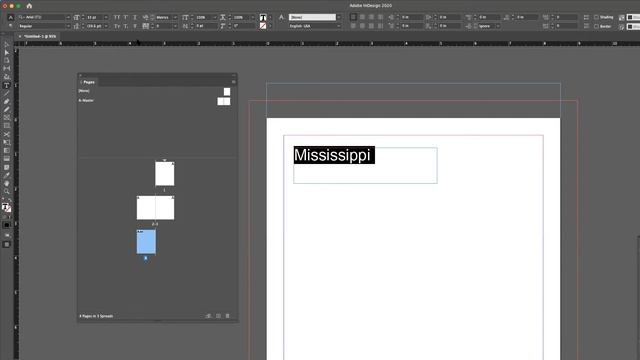640x360 pixels.
Task: Select the Page tool
Action: pyautogui.click(x=7, y=60)
